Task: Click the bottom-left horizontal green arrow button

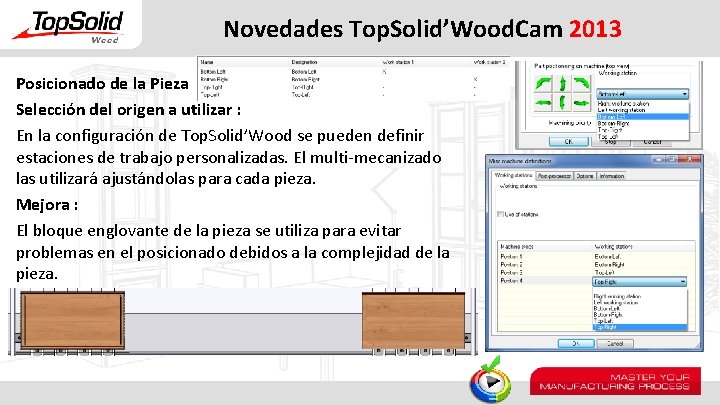Action: 544,102
